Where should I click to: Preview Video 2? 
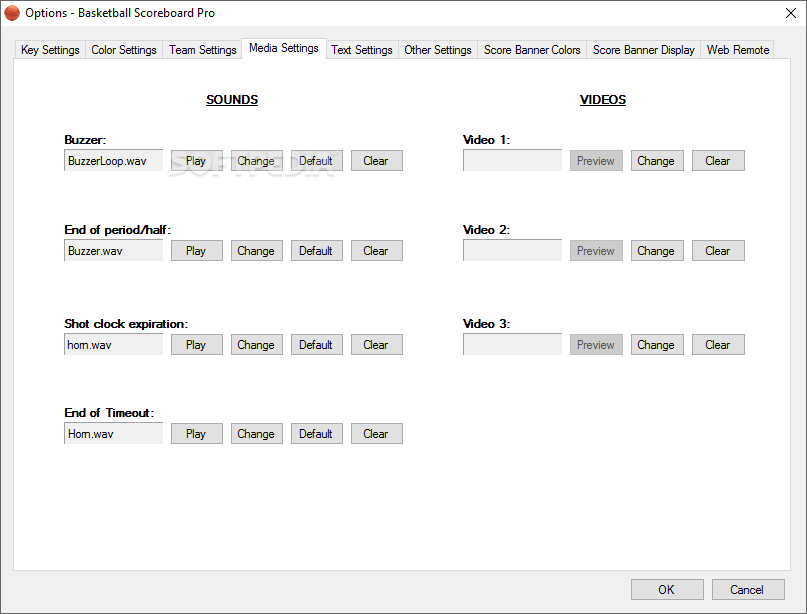coord(596,251)
